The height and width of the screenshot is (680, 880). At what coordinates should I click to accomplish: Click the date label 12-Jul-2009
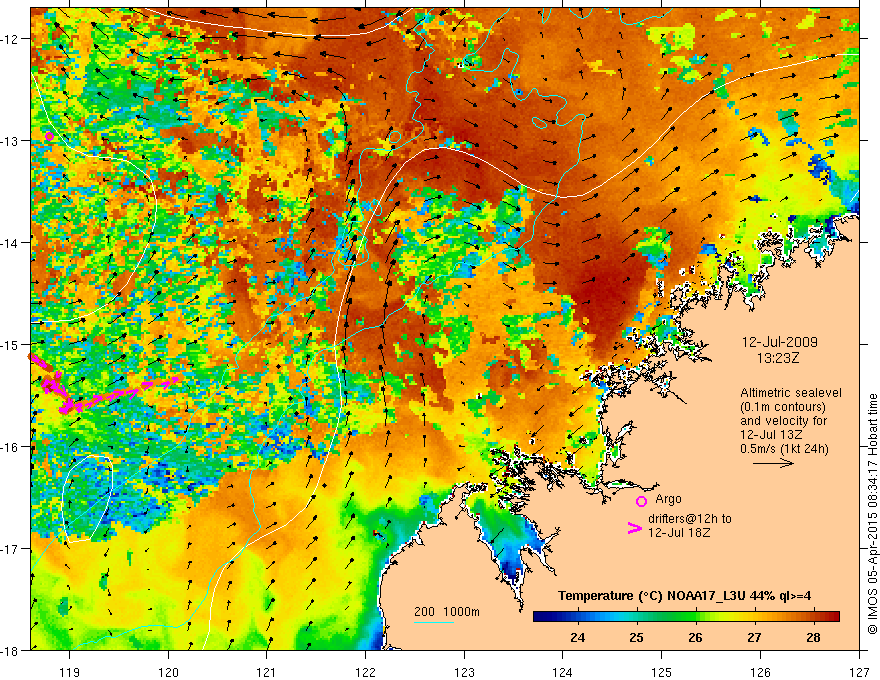[x=780, y=342]
